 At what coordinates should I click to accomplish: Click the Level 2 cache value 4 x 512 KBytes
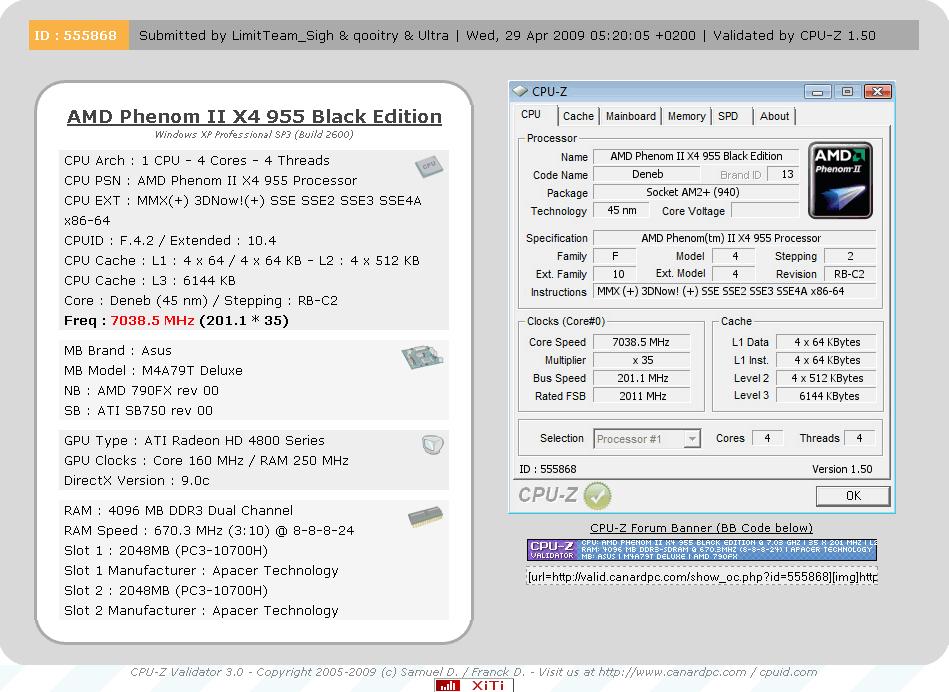tap(826, 378)
